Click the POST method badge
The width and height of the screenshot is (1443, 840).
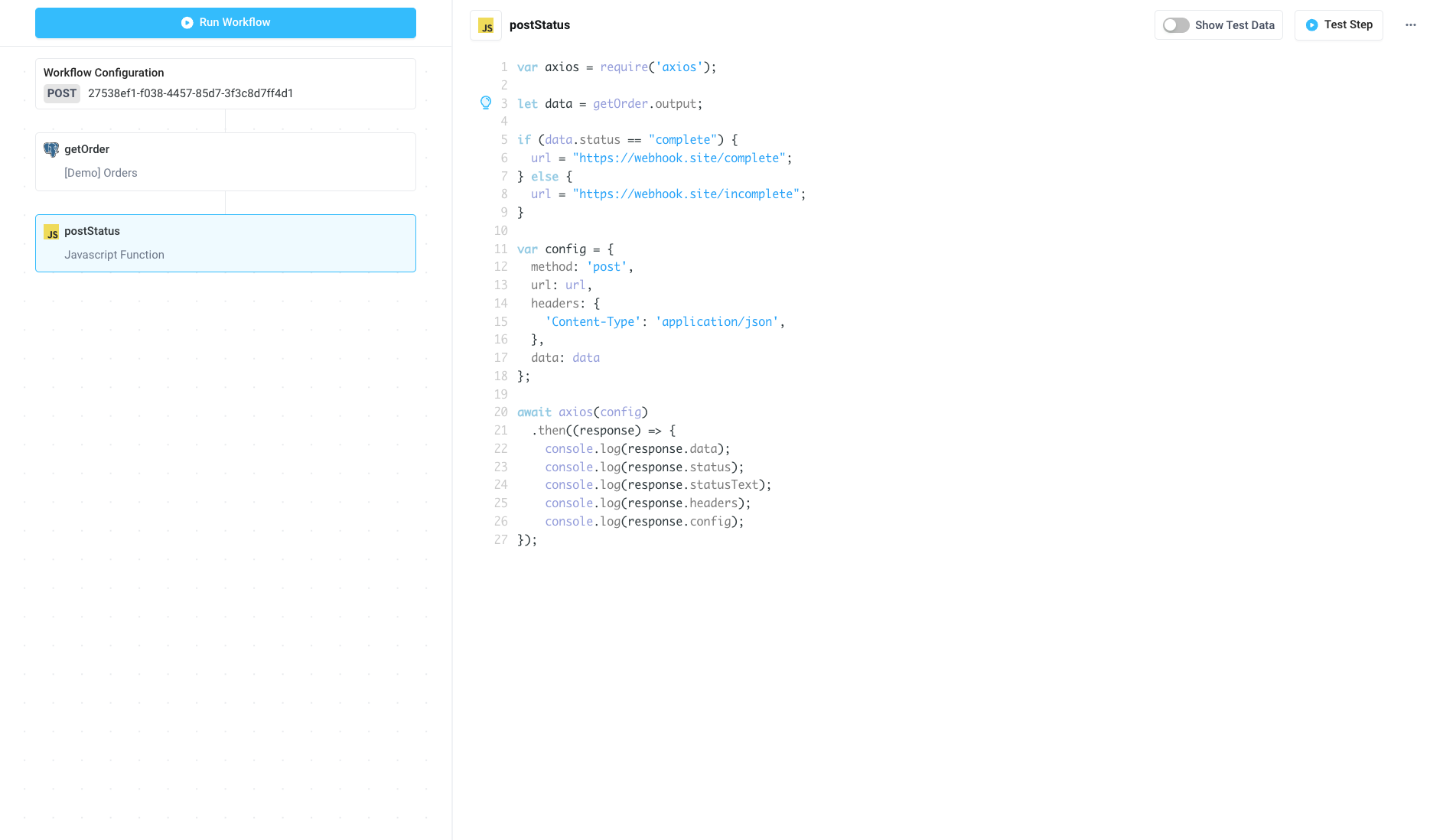60,93
